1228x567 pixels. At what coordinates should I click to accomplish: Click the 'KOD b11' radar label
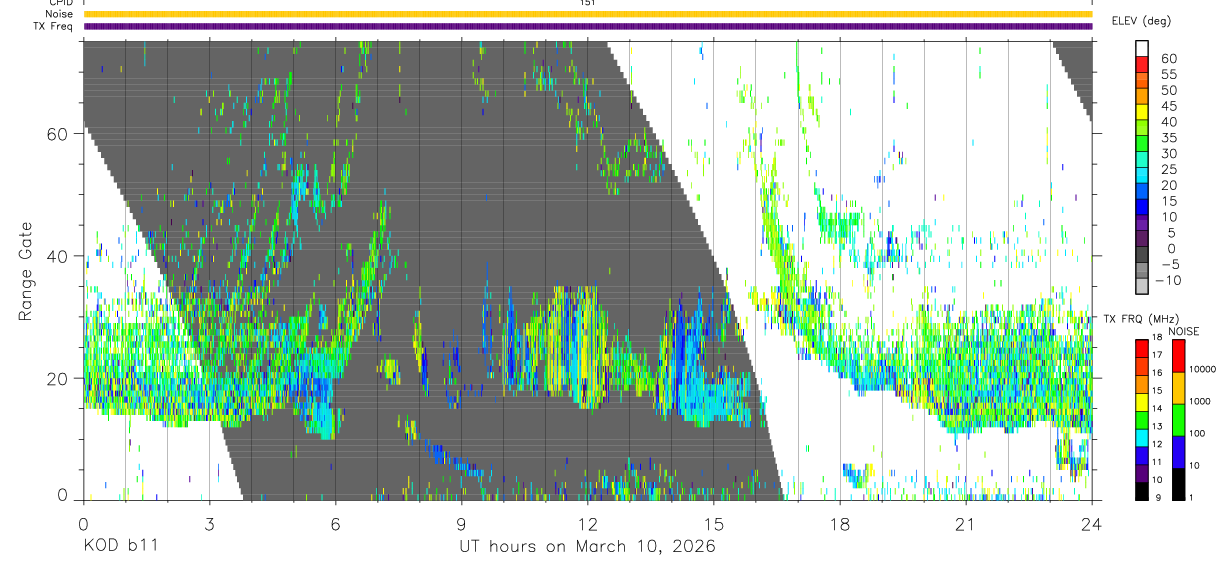(x=120, y=546)
